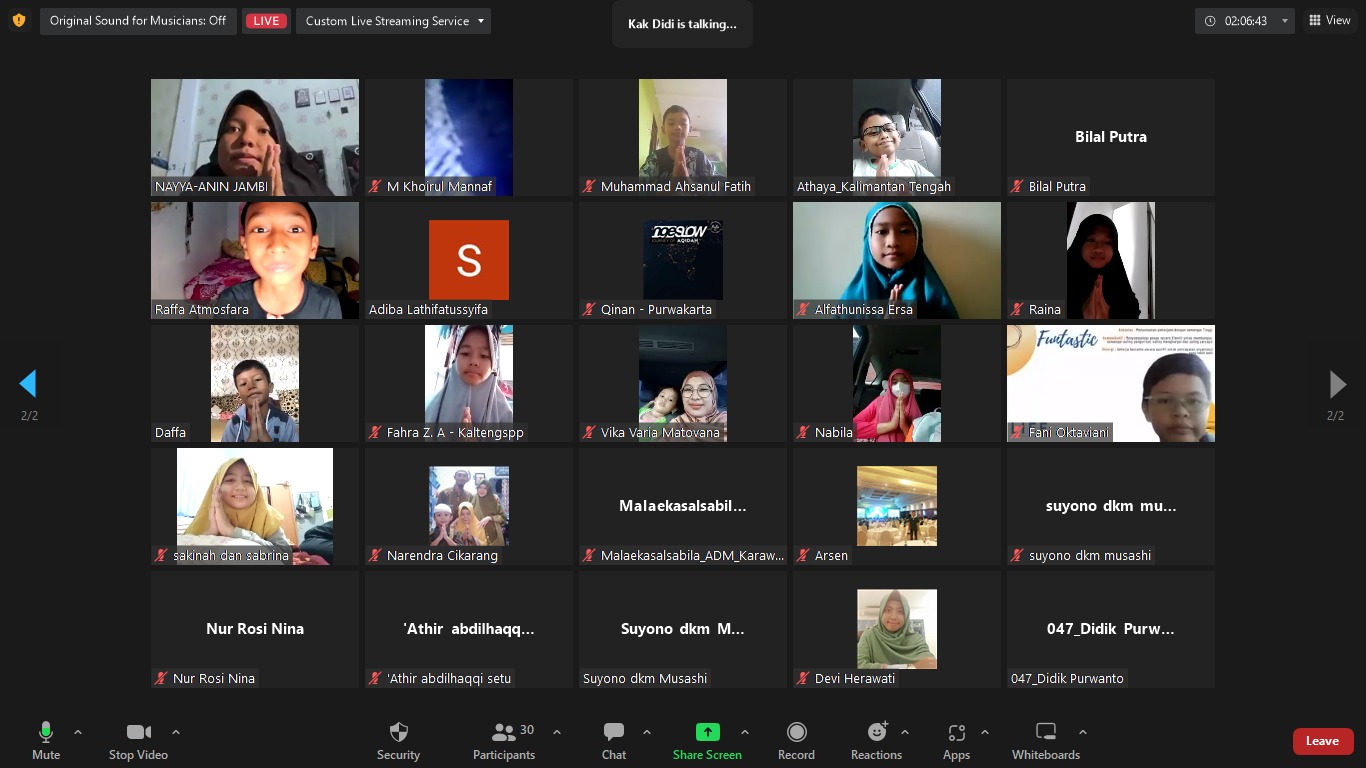The image size is (1366, 768).
Task: Open the meeting timer dropdown arrow
Action: [x=1285, y=21]
